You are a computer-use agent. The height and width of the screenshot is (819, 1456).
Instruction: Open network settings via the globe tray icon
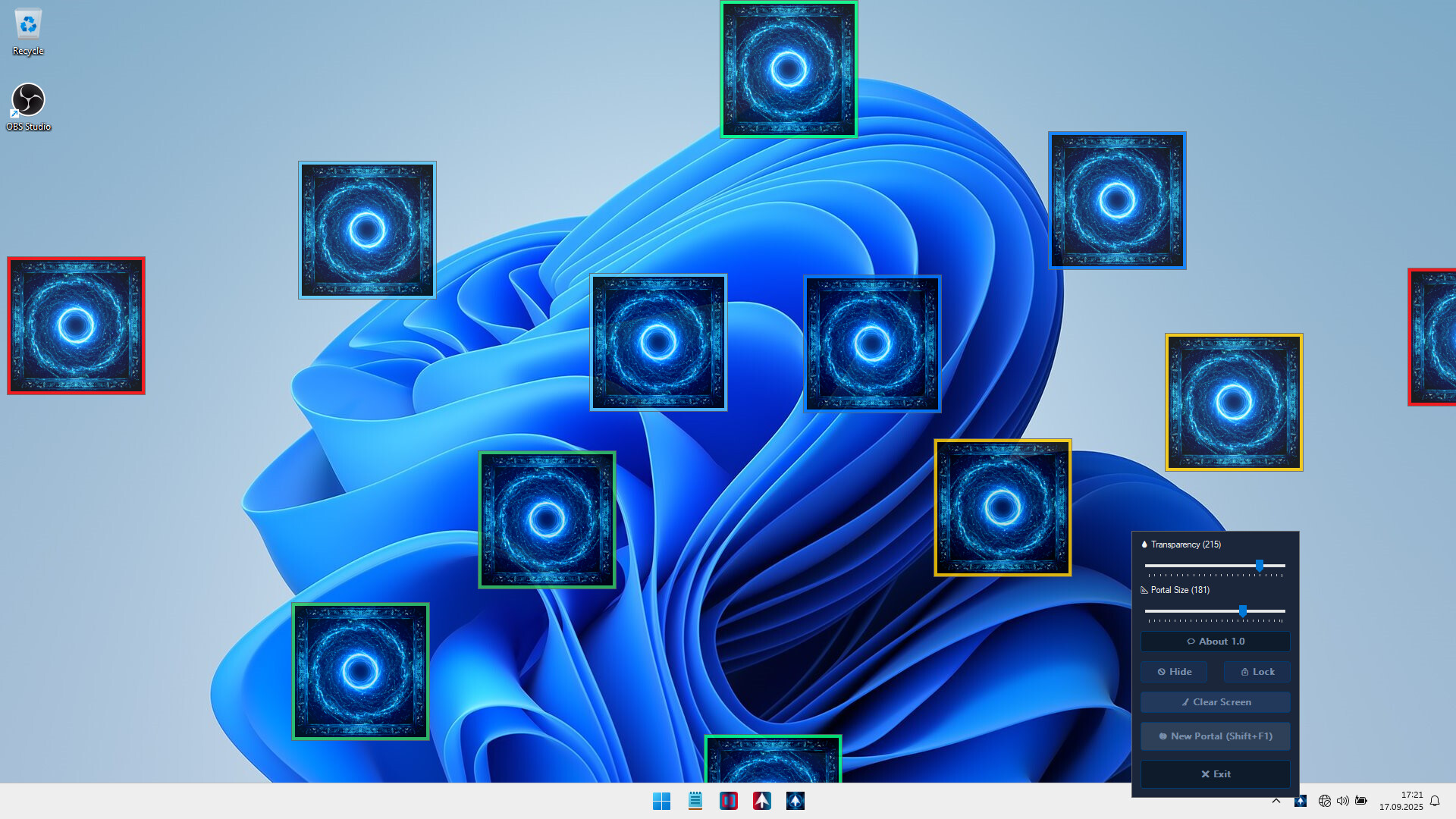point(1326,801)
